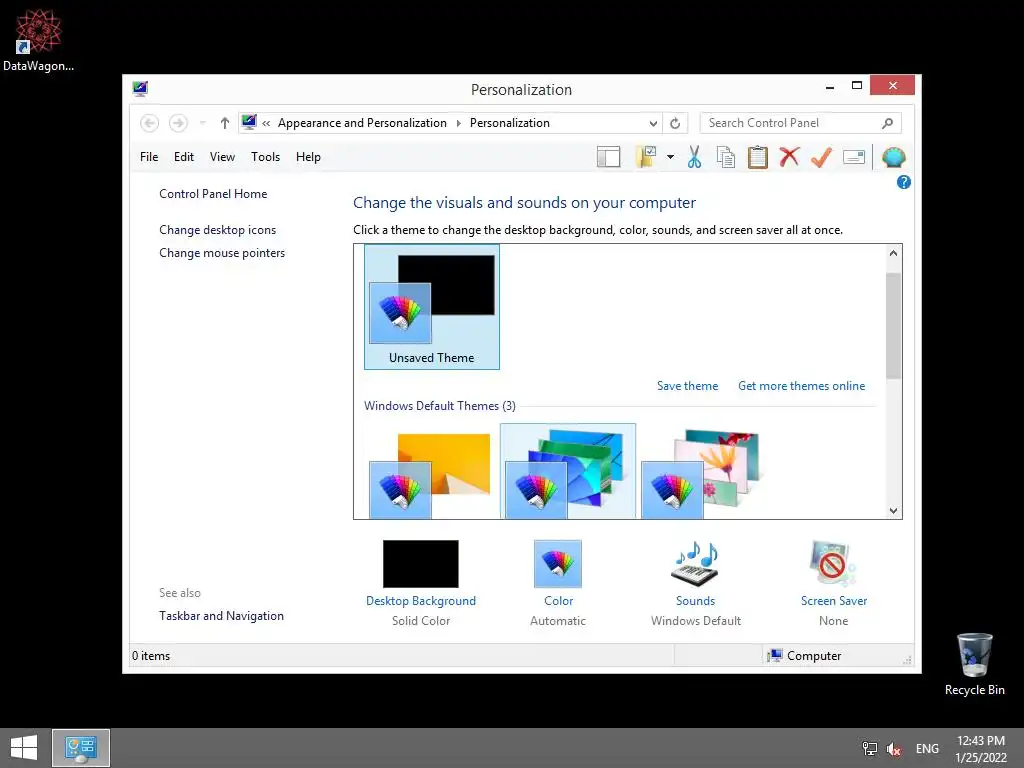This screenshot has height=768, width=1024.
Task: Click the themes list scrollbar thumb
Action: pos(893,326)
